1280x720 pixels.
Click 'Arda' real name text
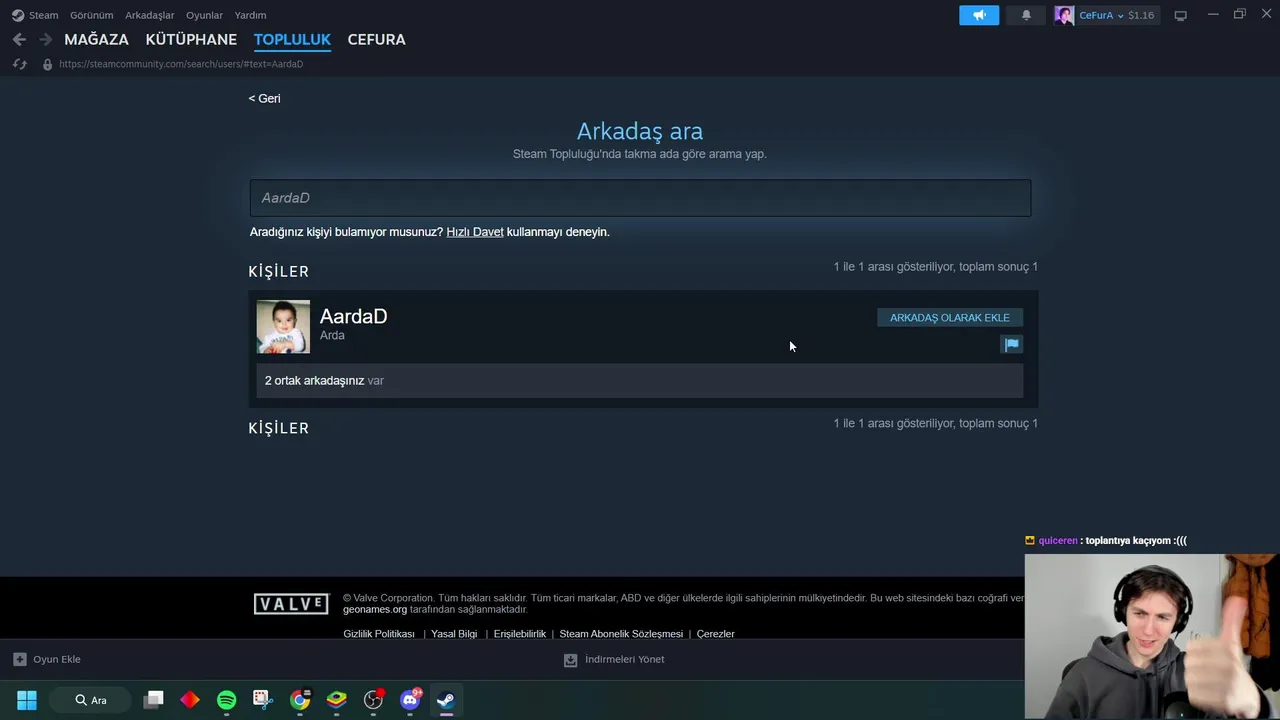332,336
